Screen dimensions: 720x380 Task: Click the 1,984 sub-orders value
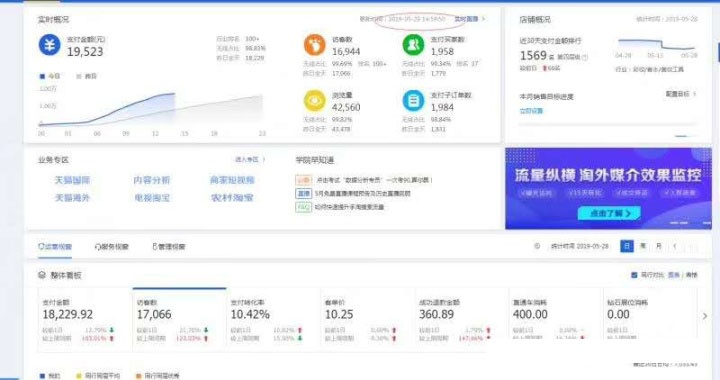coord(442,107)
